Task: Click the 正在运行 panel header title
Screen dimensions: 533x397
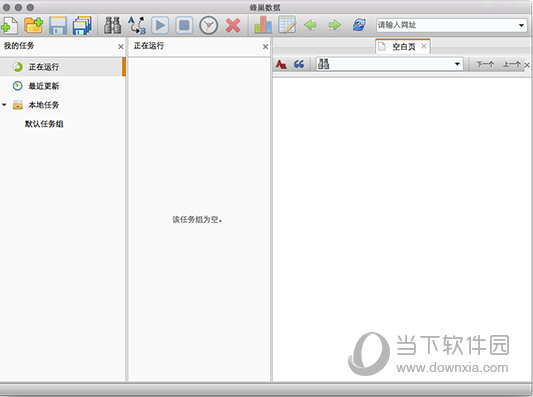Action: (149, 46)
